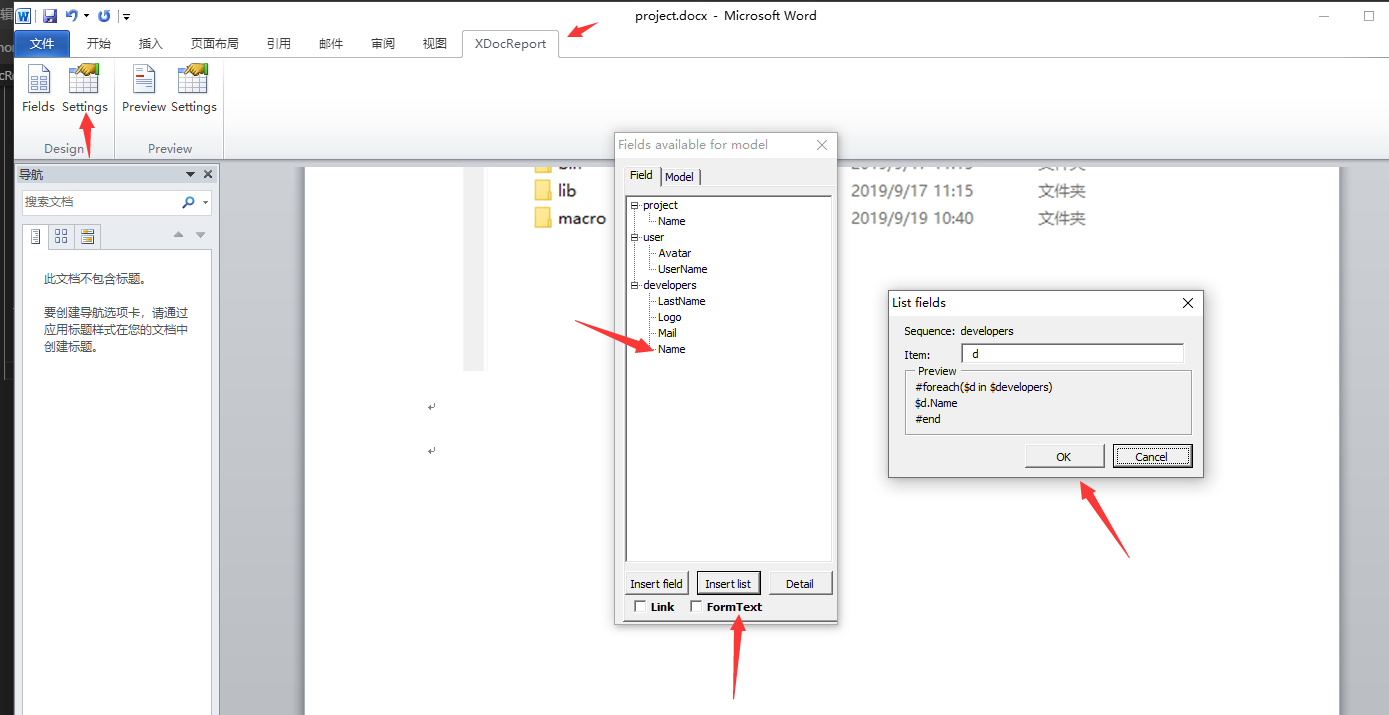Open Settings in the Design group
The height and width of the screenshot is (715, 1389).
coord(84,88)
